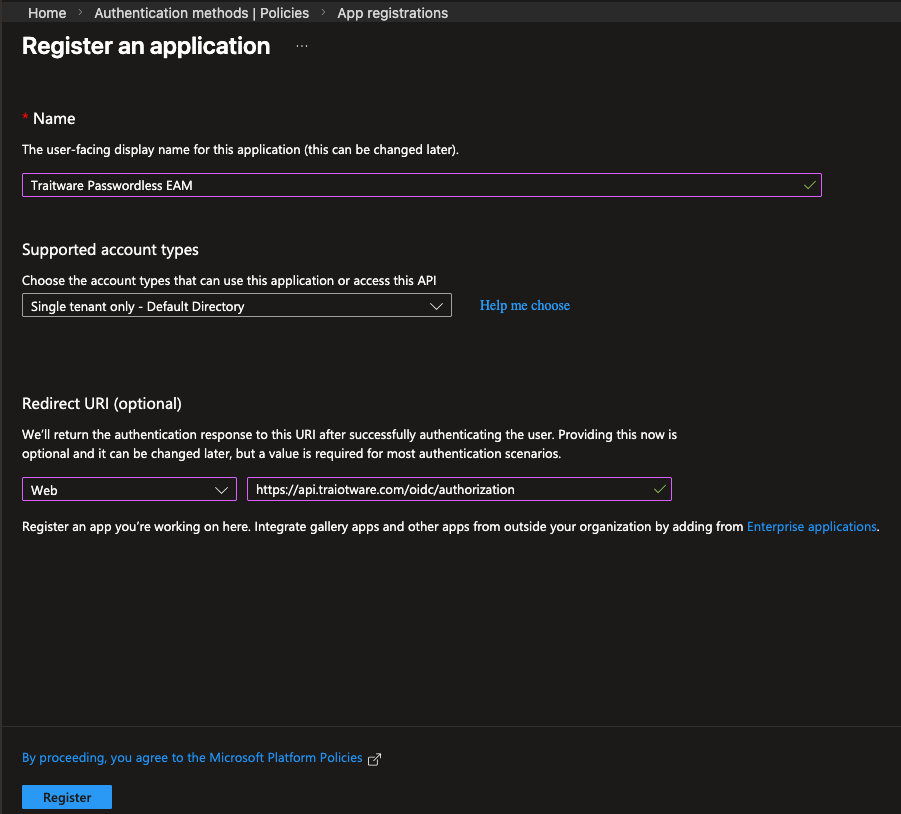Go to Home in the breadcrumb
This screenshot has width=901, height=814.
point(47,13)
